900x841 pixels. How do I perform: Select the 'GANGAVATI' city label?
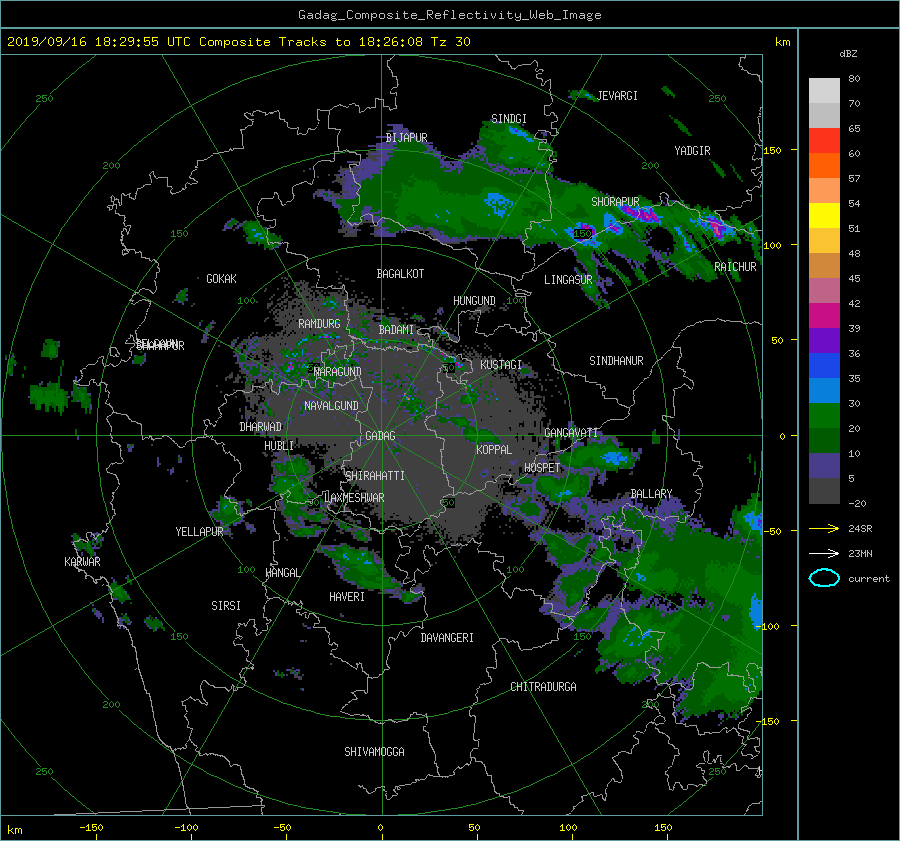571,433
